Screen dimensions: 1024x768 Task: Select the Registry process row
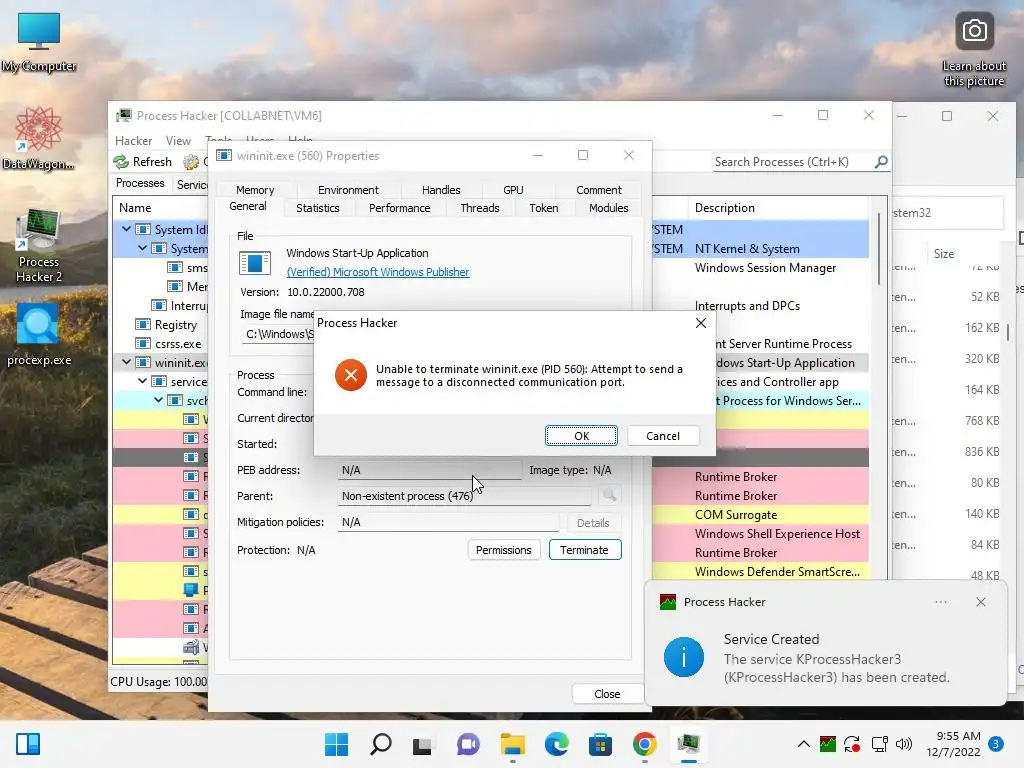161,325
